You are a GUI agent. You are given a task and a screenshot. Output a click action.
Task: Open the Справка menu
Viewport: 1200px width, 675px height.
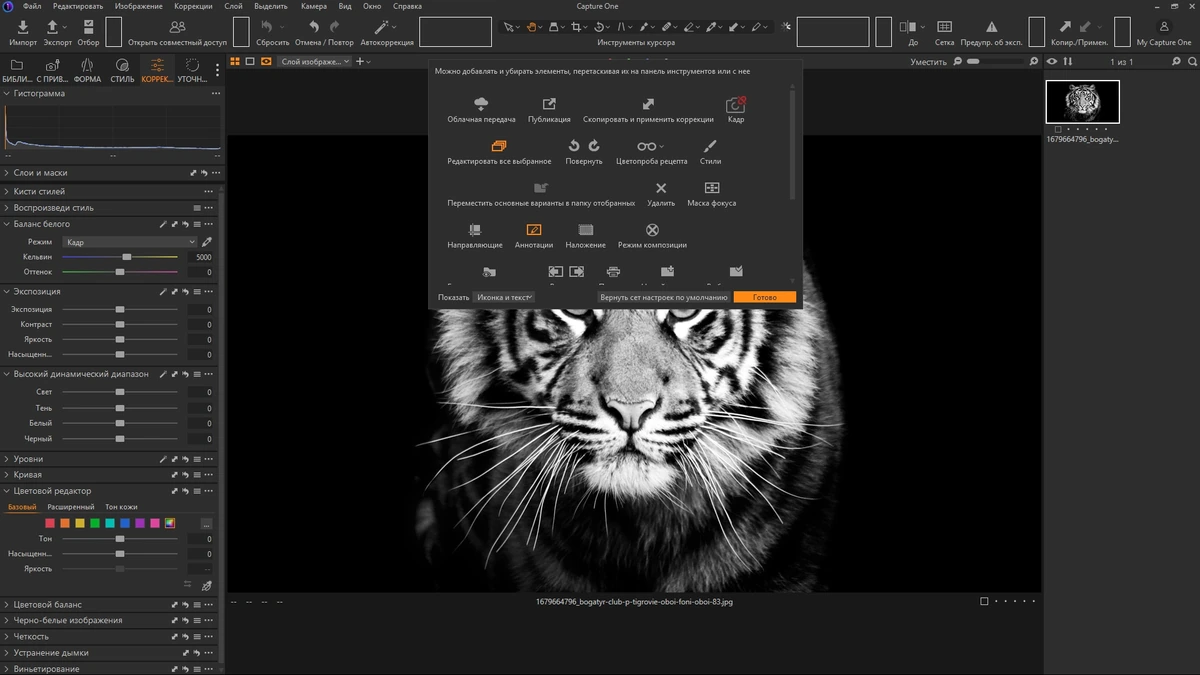[407, 6]
